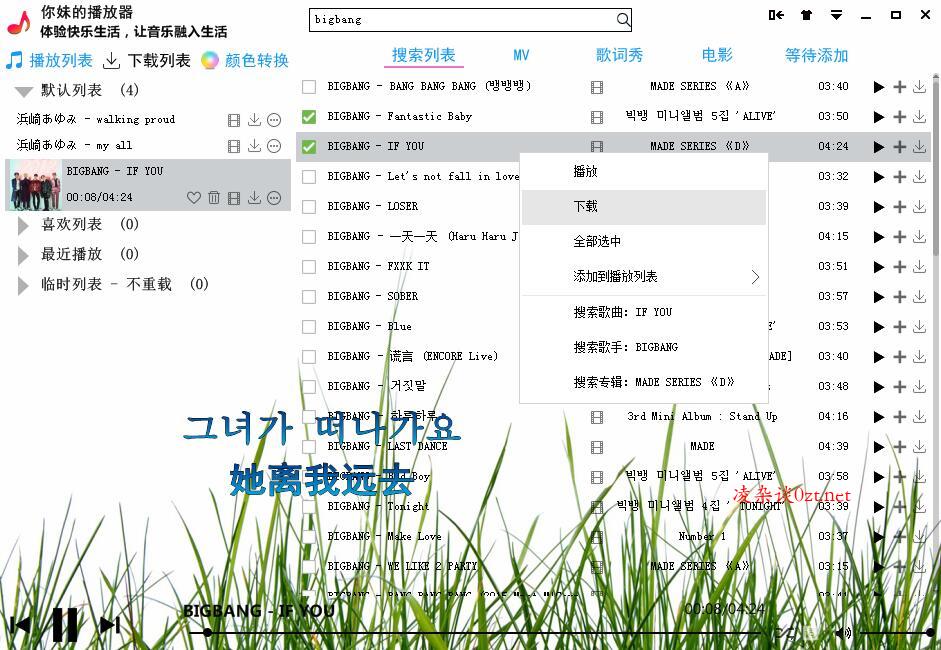Click the 颜色转换 color button

[245, 61]
